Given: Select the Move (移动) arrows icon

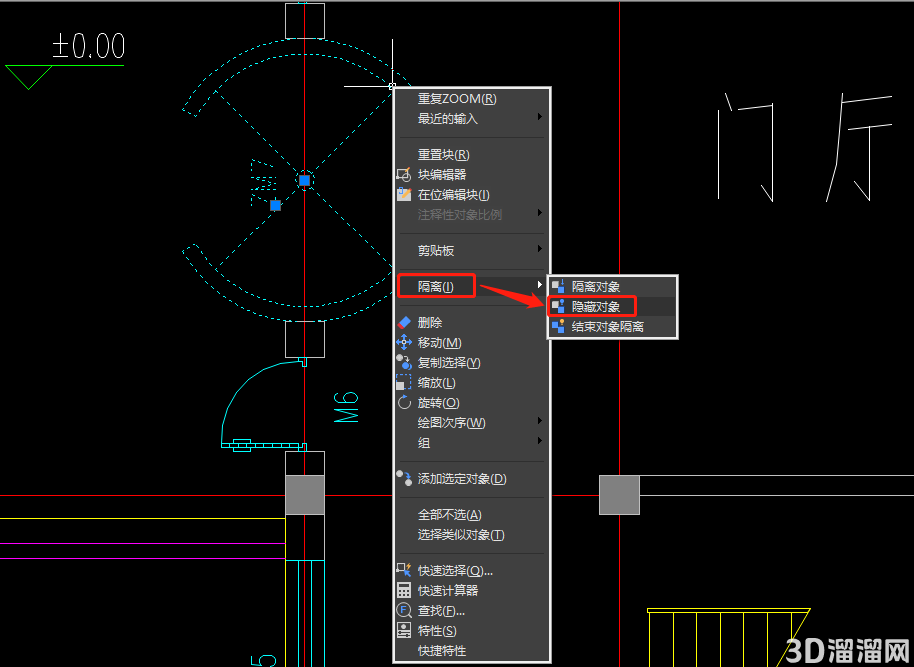Looking at the screenshot, I should (404, 342).
